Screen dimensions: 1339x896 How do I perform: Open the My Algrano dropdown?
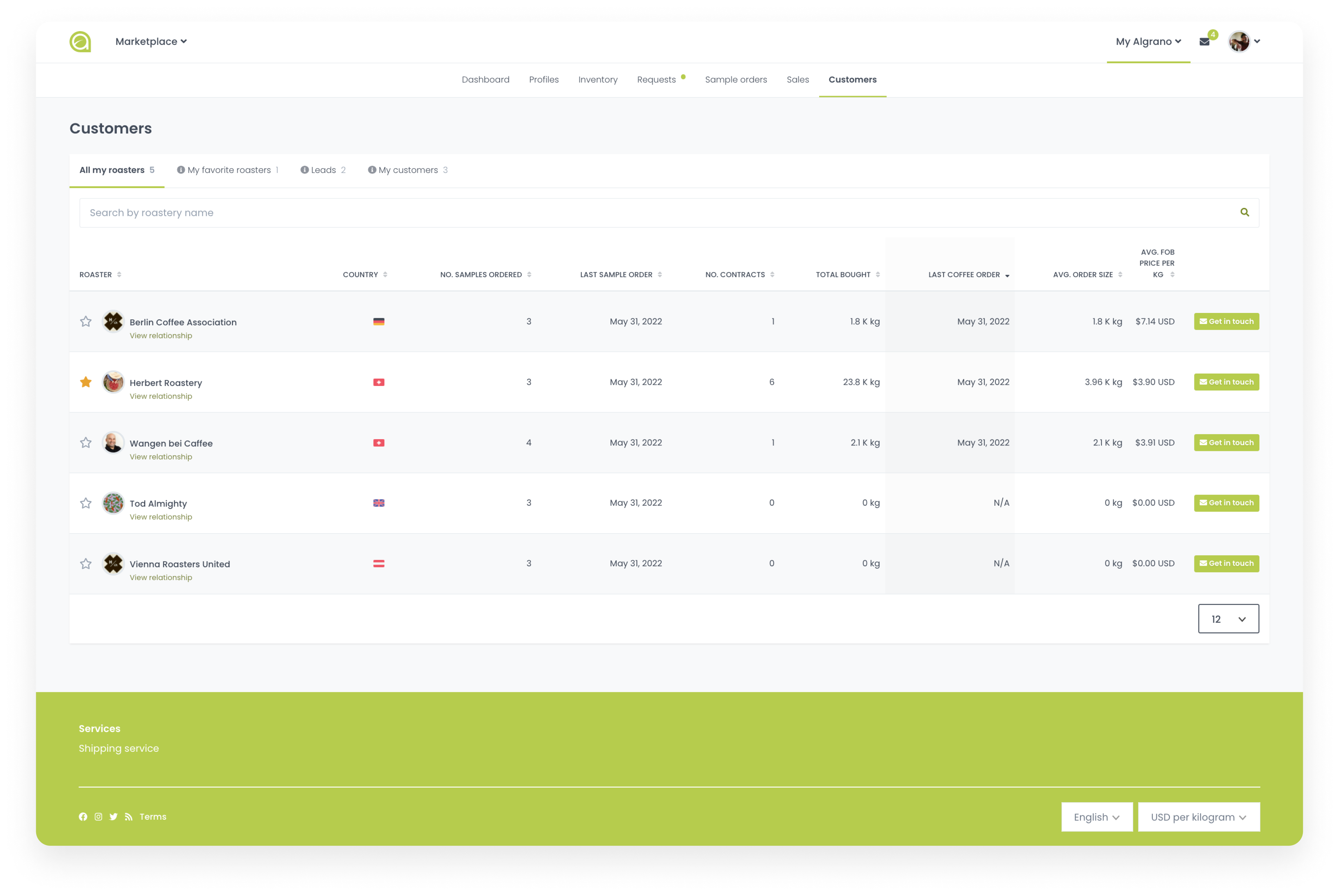point(1148,42)
